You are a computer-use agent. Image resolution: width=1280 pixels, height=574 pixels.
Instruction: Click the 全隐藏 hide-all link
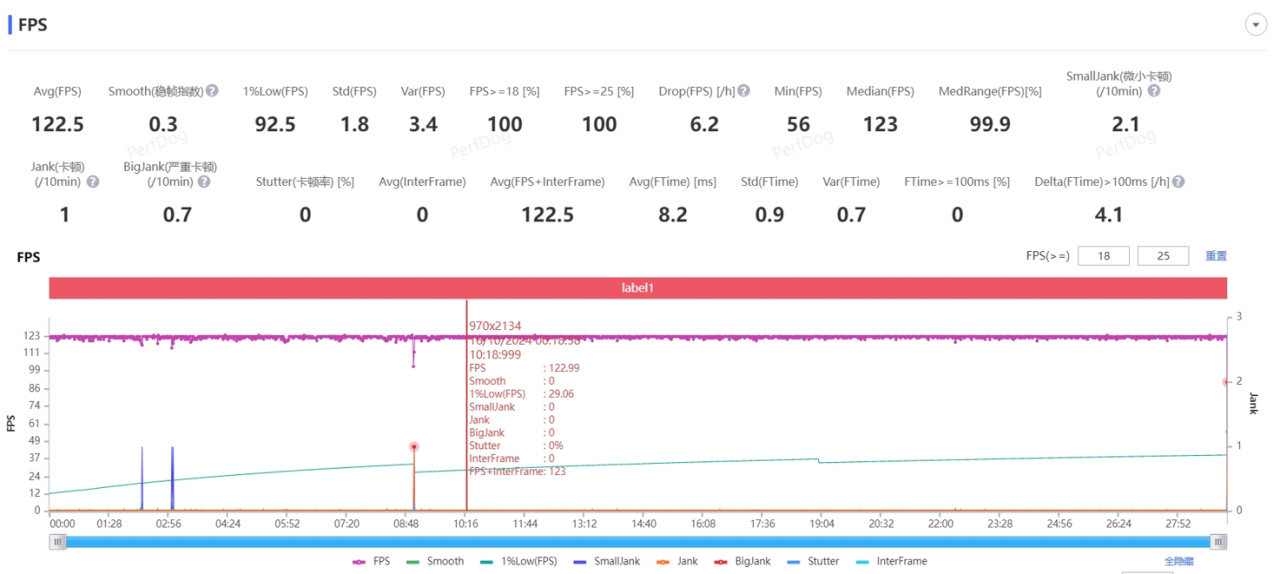tap(1180, 561)
